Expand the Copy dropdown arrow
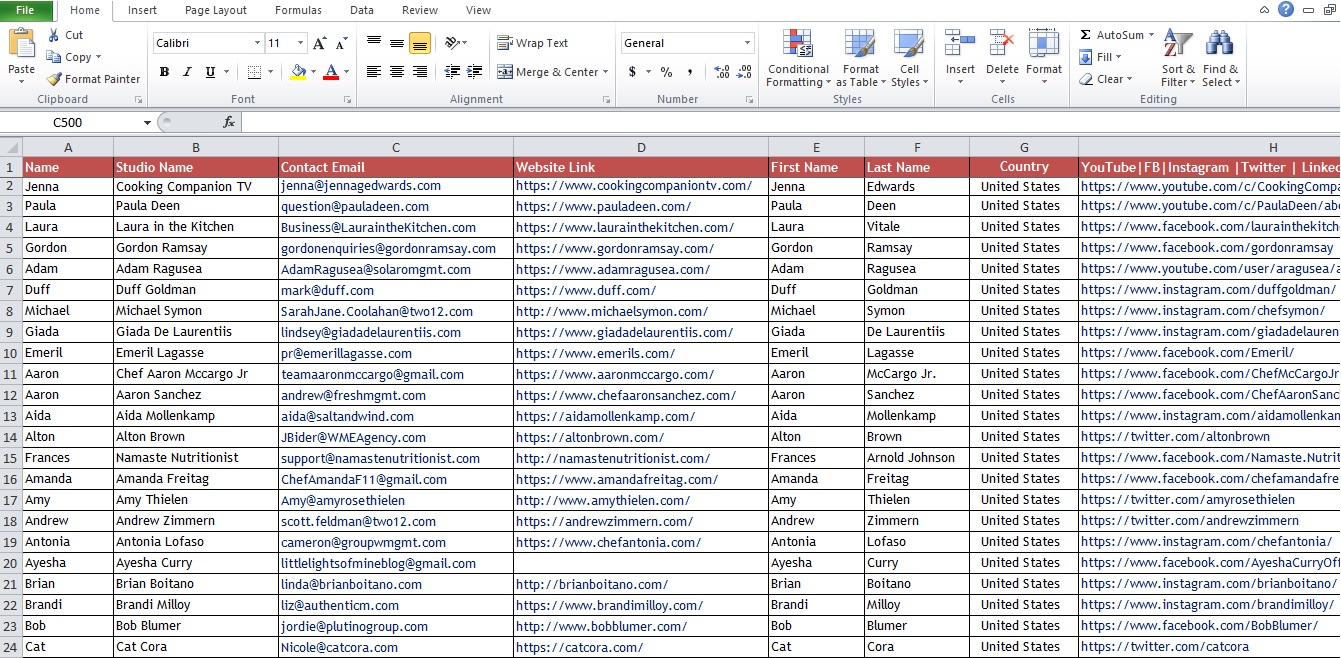The height and width of the screenshot is (658, 1341). pos(99,57)
